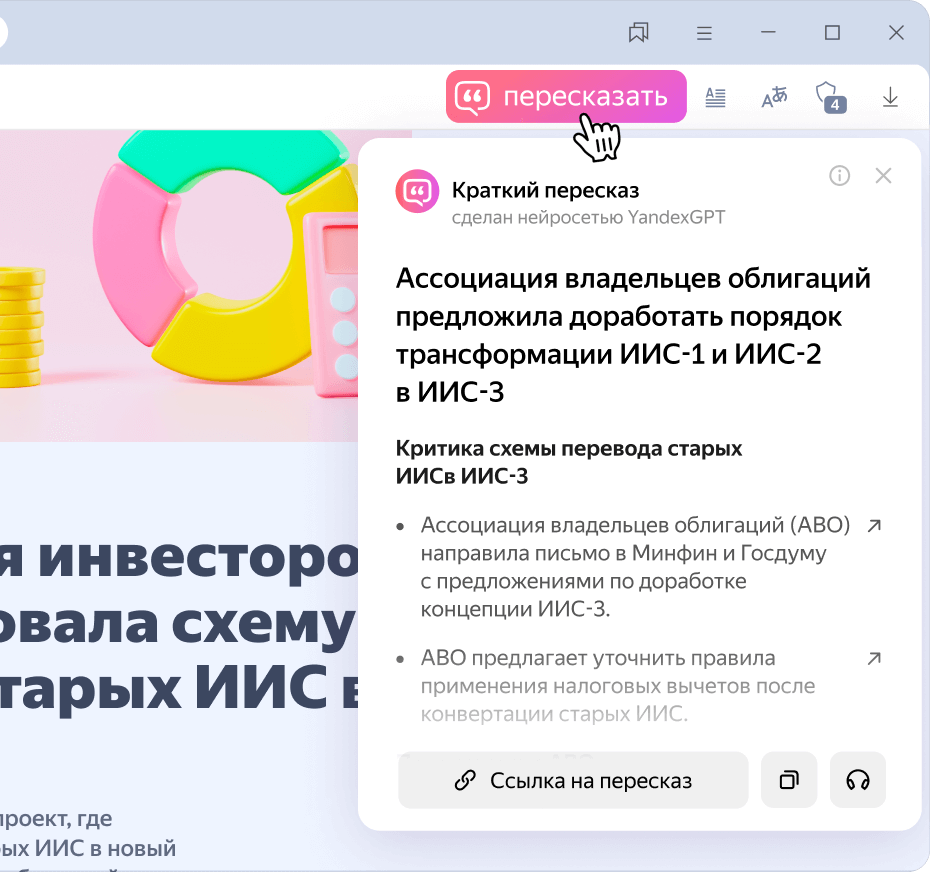Listen to summary via headphones icon
Image resolution: width=930 pixels, height=872 pixels.
(x=858, y=780)
